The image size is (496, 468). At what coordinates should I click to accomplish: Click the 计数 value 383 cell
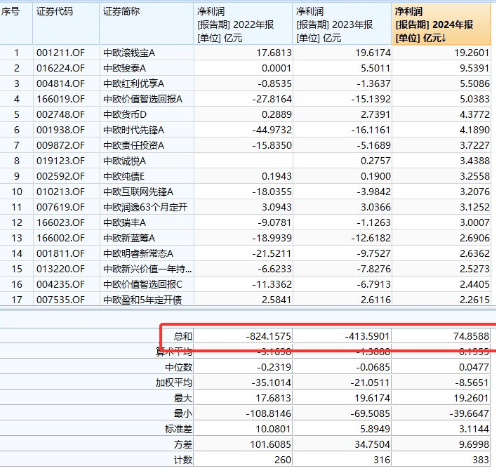tap(441, 460)
